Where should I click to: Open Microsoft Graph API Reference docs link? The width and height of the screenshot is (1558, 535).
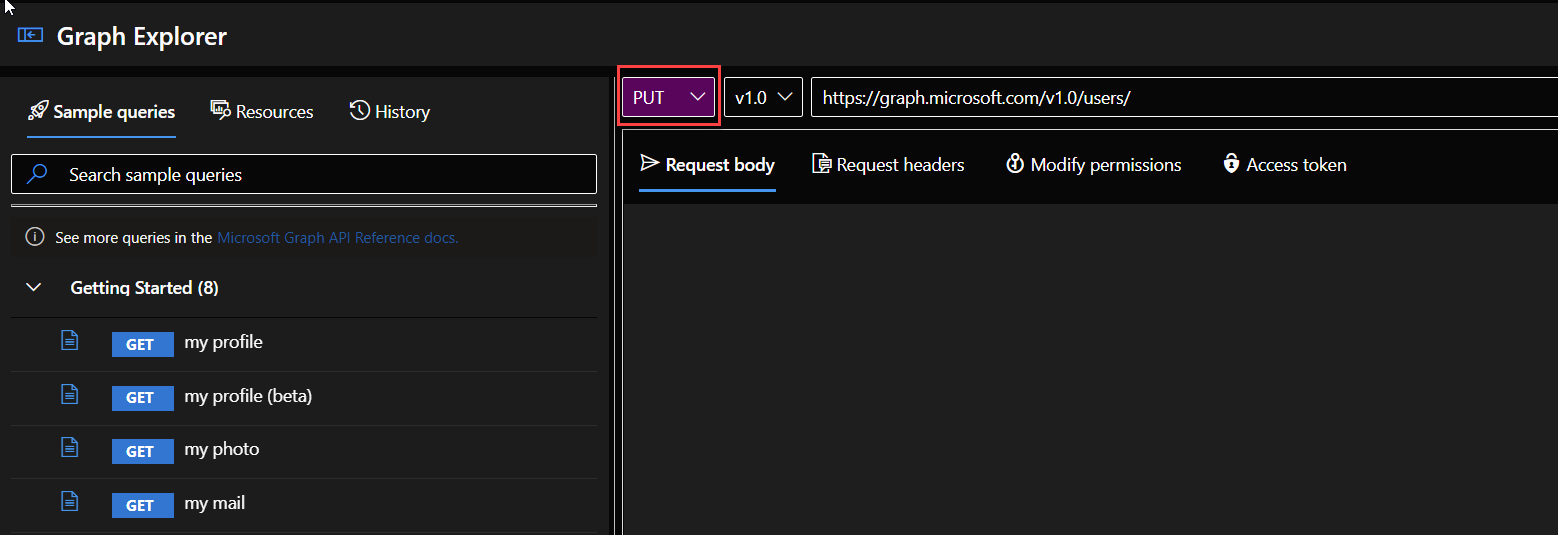[x=338, y=238]
